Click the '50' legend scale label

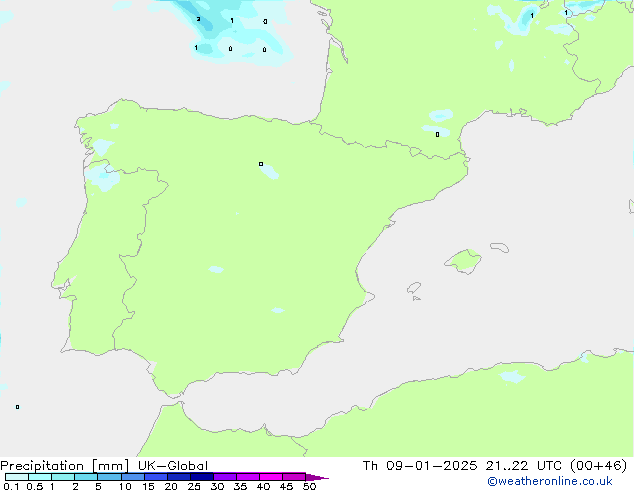309,486
